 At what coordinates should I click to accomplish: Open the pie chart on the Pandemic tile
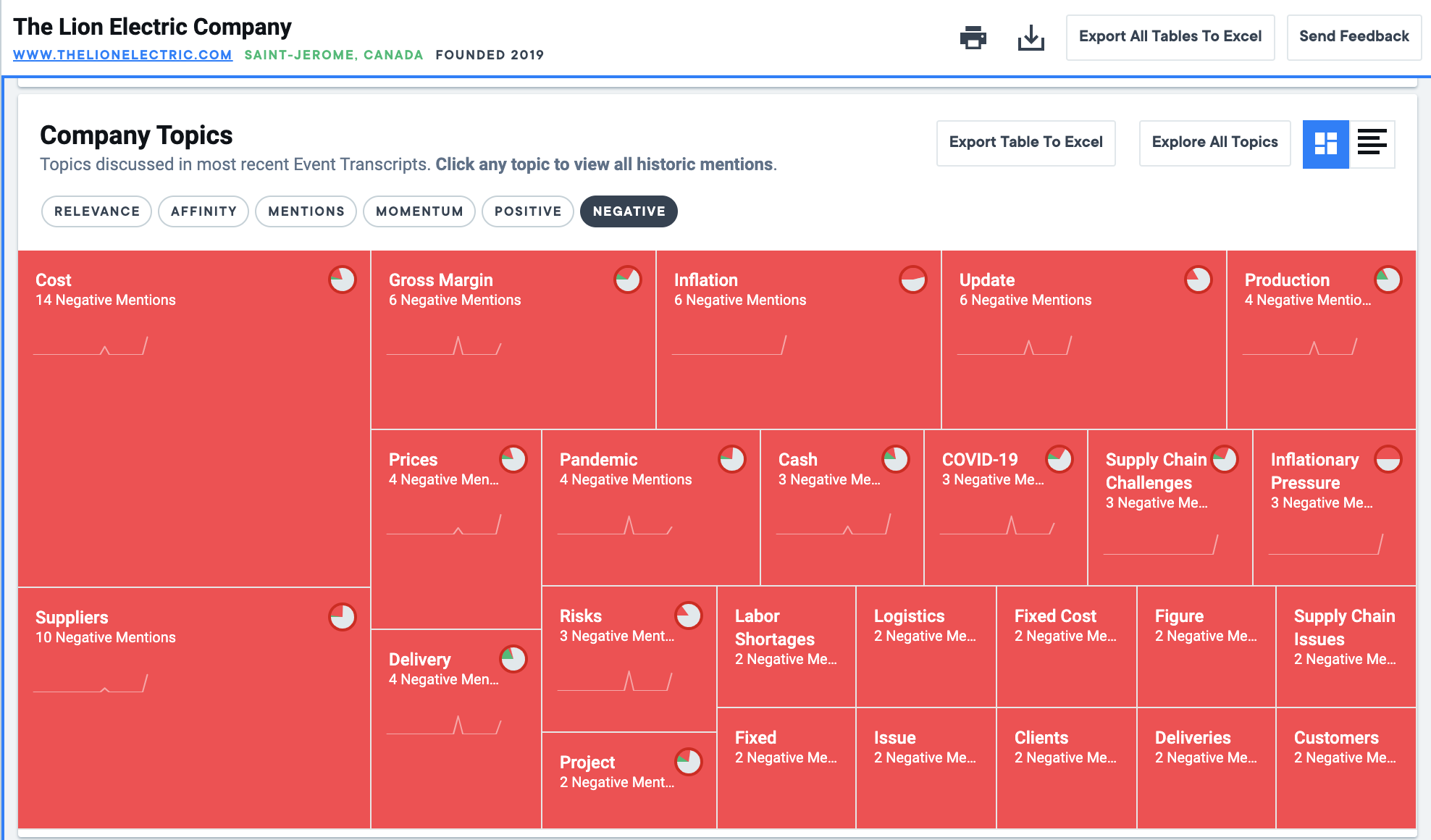pyautogui.click(x=732, y=458)
